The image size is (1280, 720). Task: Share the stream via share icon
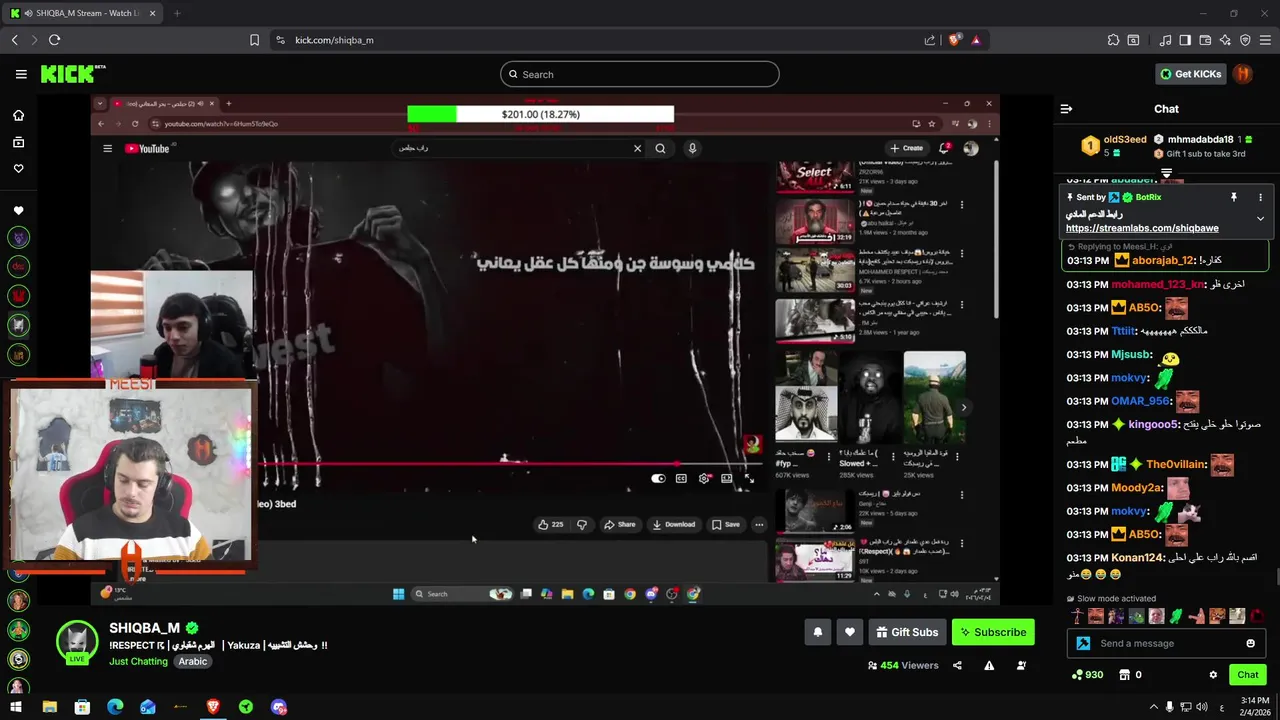[957, 665]
